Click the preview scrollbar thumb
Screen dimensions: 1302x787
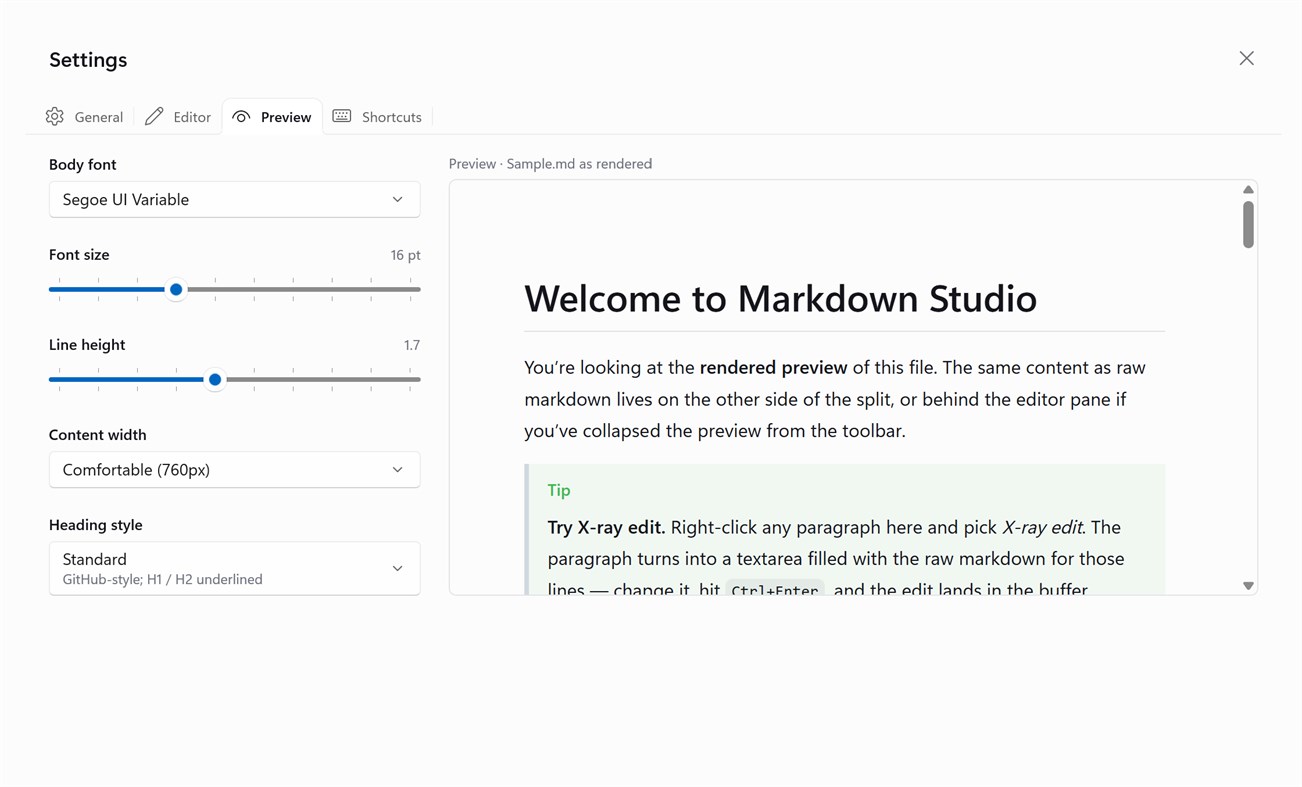click(1248, 224)
